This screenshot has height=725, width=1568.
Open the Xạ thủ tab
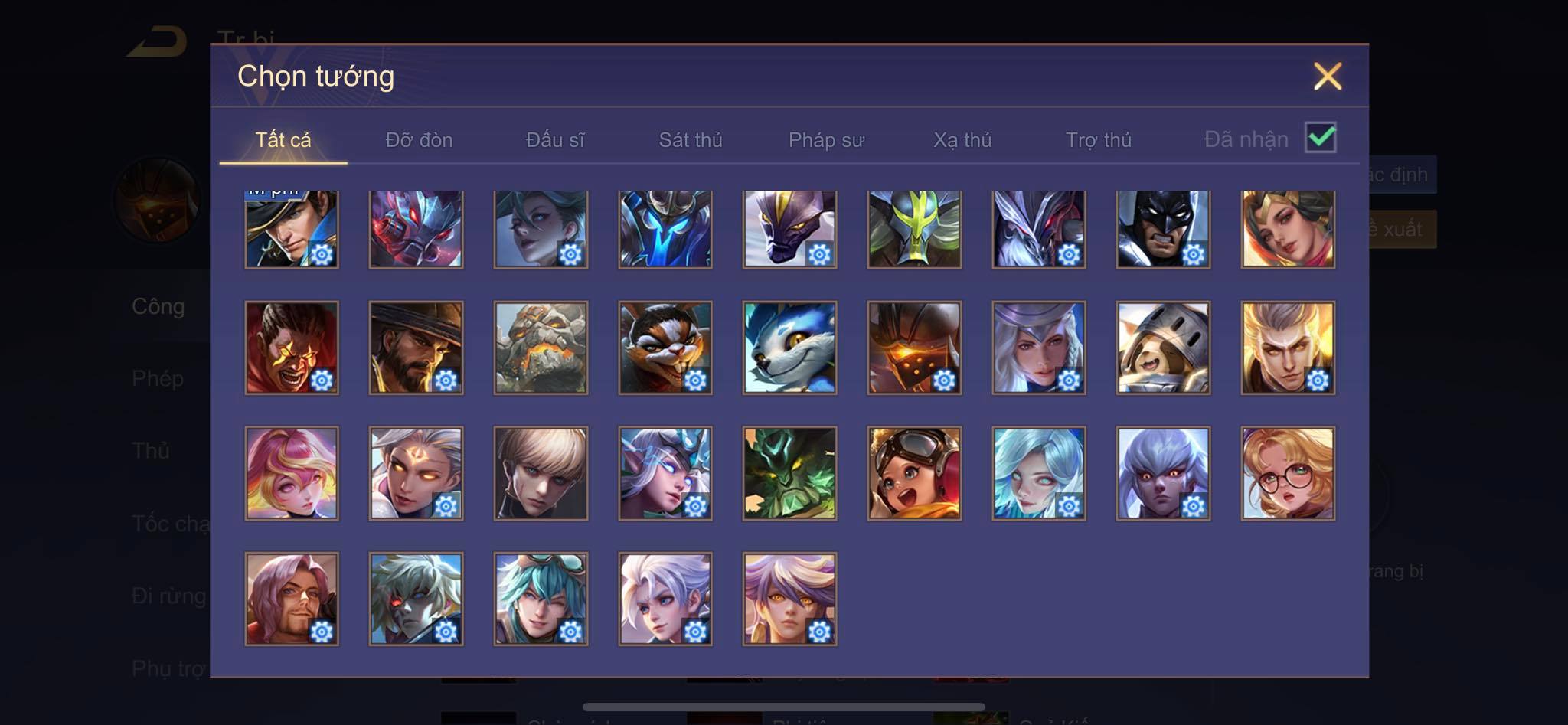tap(962, 140)
